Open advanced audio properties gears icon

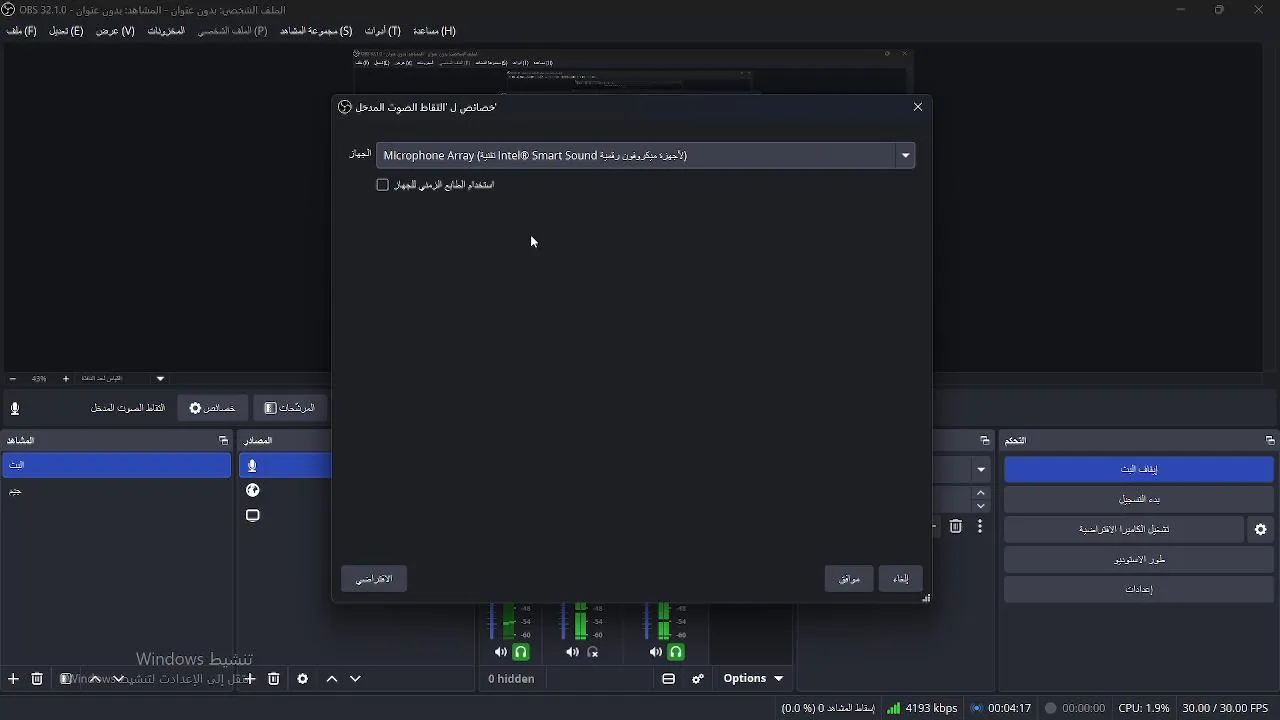coord(698,679)
